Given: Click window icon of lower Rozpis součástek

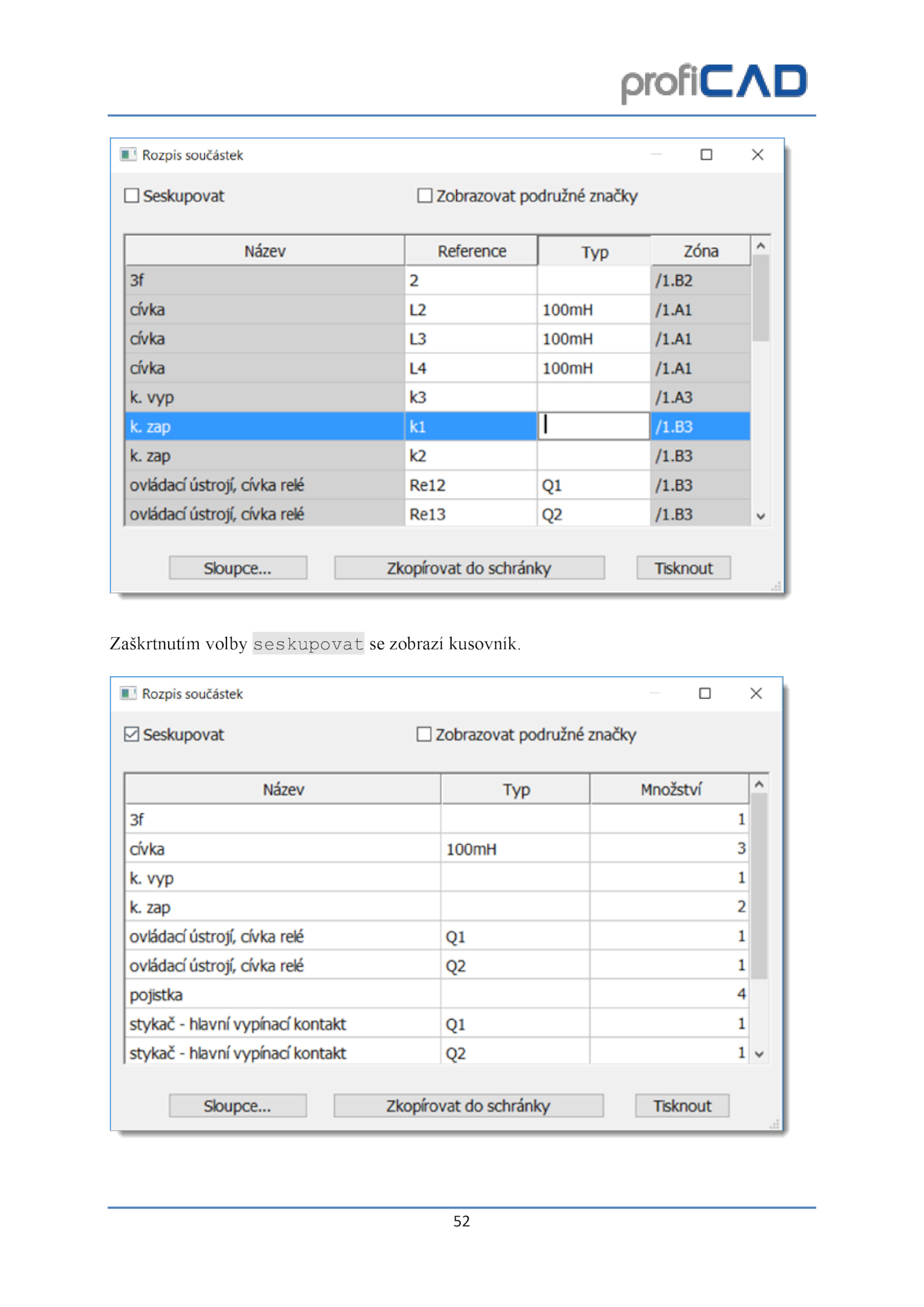Looking at the screenshot, I should (x=128, y=693).
